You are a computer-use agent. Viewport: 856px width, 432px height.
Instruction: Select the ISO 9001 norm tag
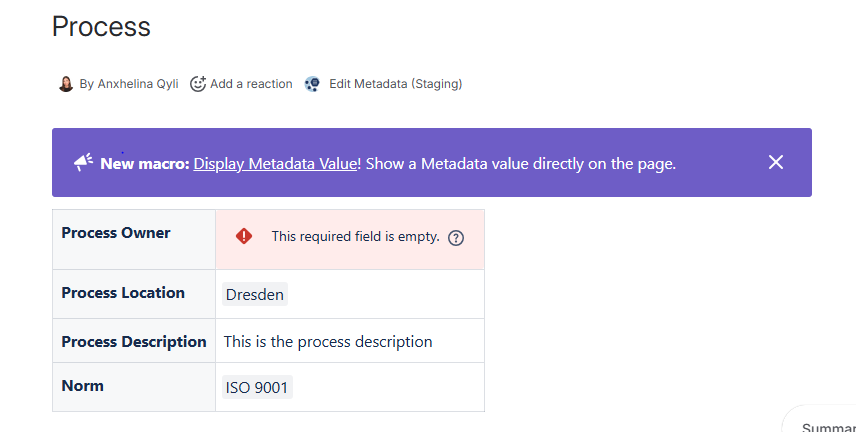tap(257, 388)
